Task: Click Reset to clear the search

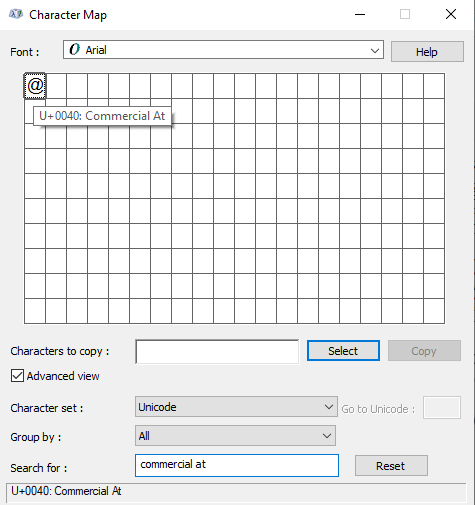Action: click(x=391, y=466)
